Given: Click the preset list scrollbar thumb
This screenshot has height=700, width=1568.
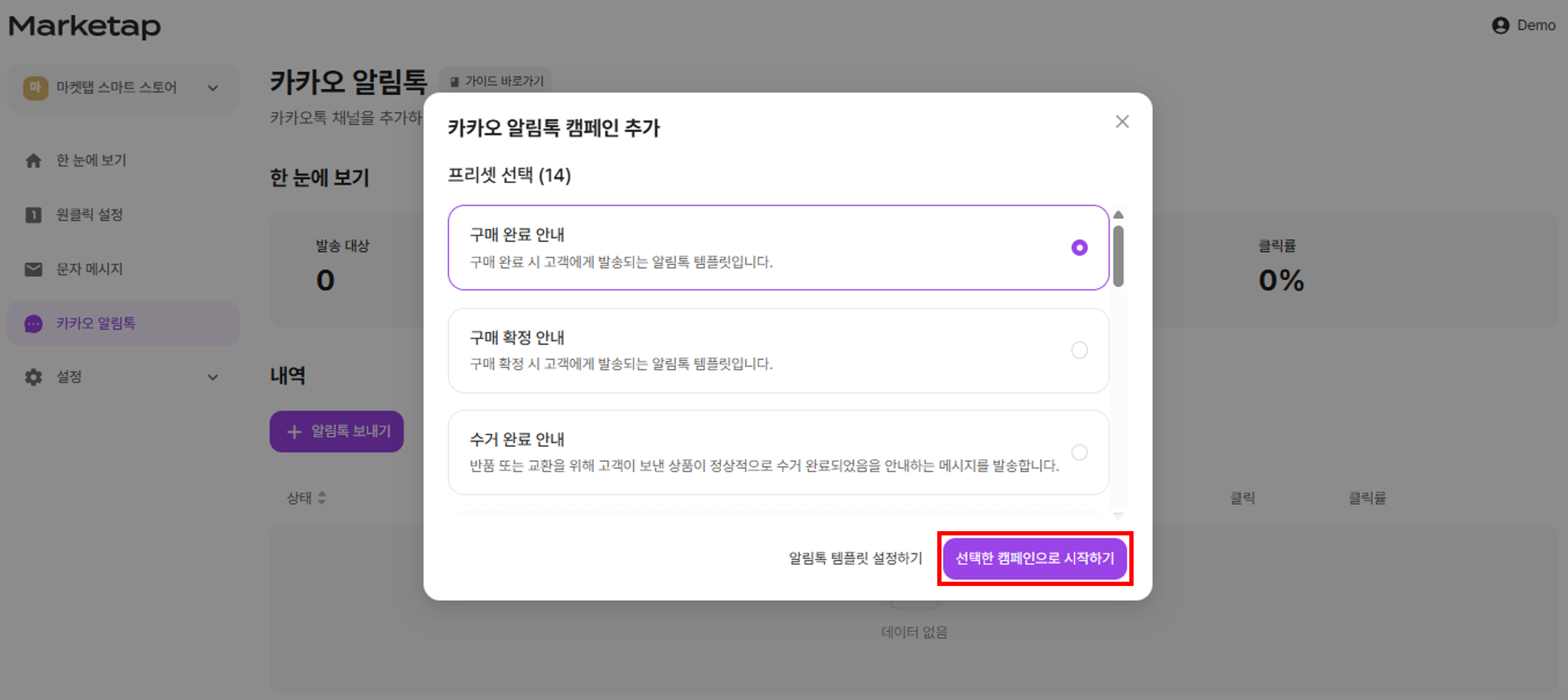Looking at the screenshot, I should coord(1118,256).
